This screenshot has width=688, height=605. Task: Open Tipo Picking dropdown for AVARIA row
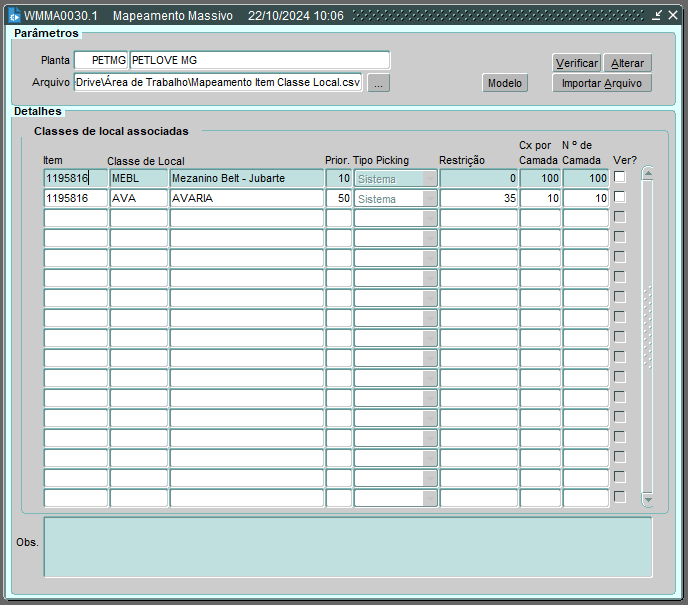pyautogui.click(x=430, y=198)
